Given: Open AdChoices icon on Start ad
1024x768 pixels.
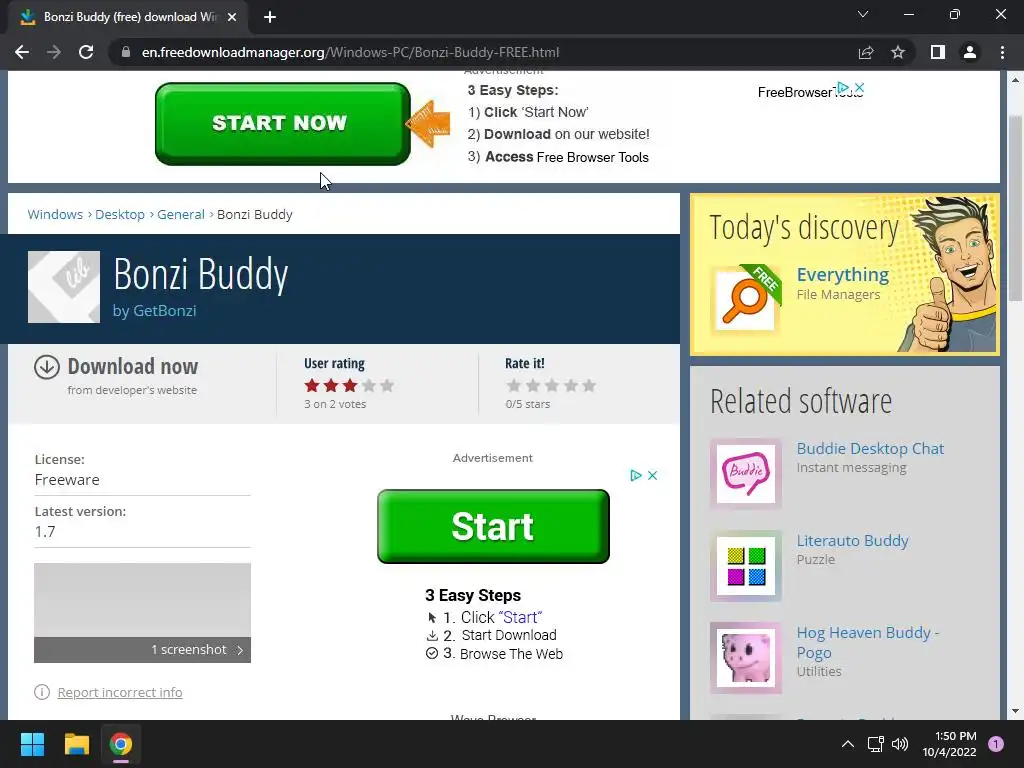Looking at the screenshot, I should 635,475.
